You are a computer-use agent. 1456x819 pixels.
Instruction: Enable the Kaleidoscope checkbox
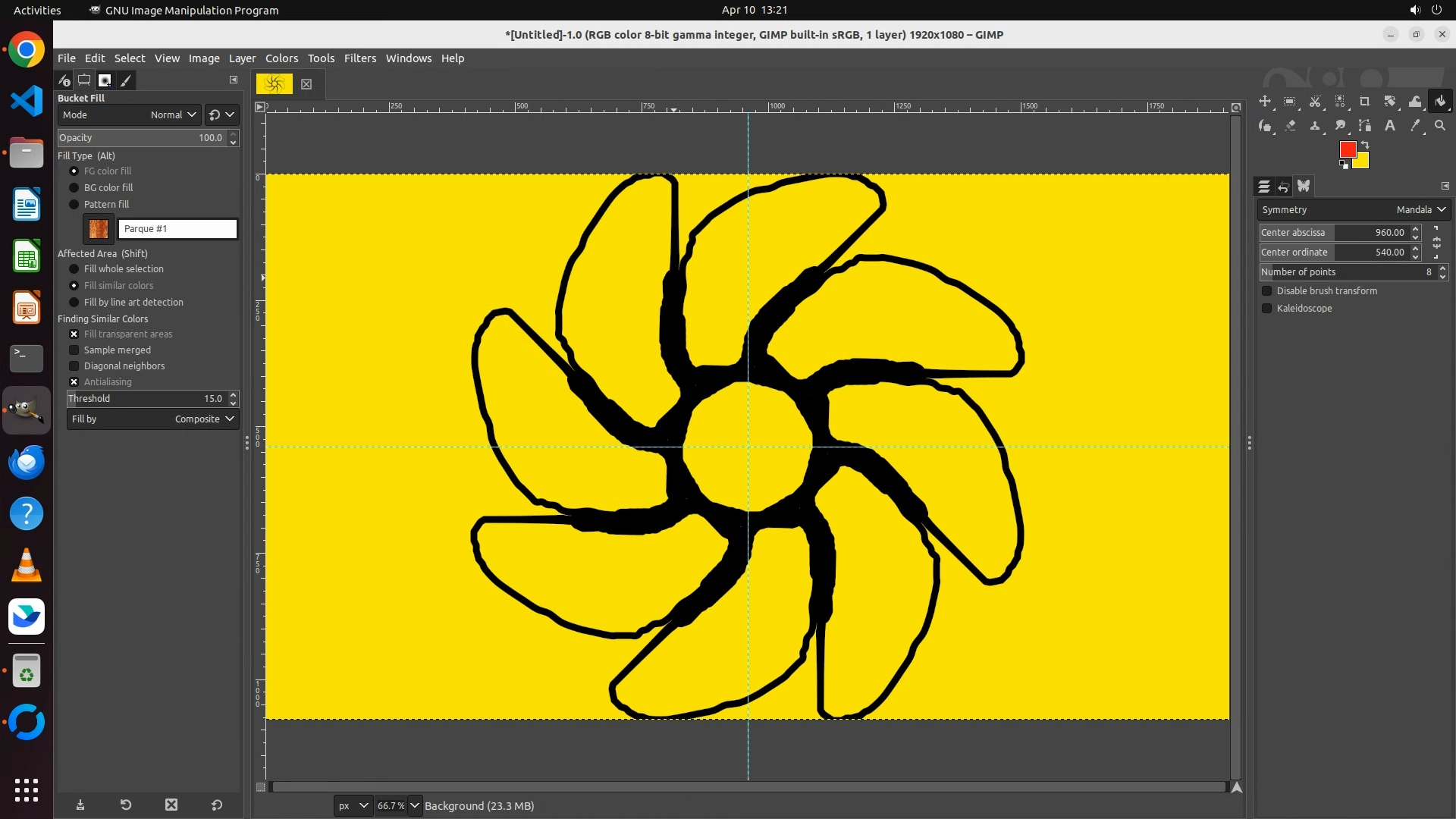tap(1266, 309)
